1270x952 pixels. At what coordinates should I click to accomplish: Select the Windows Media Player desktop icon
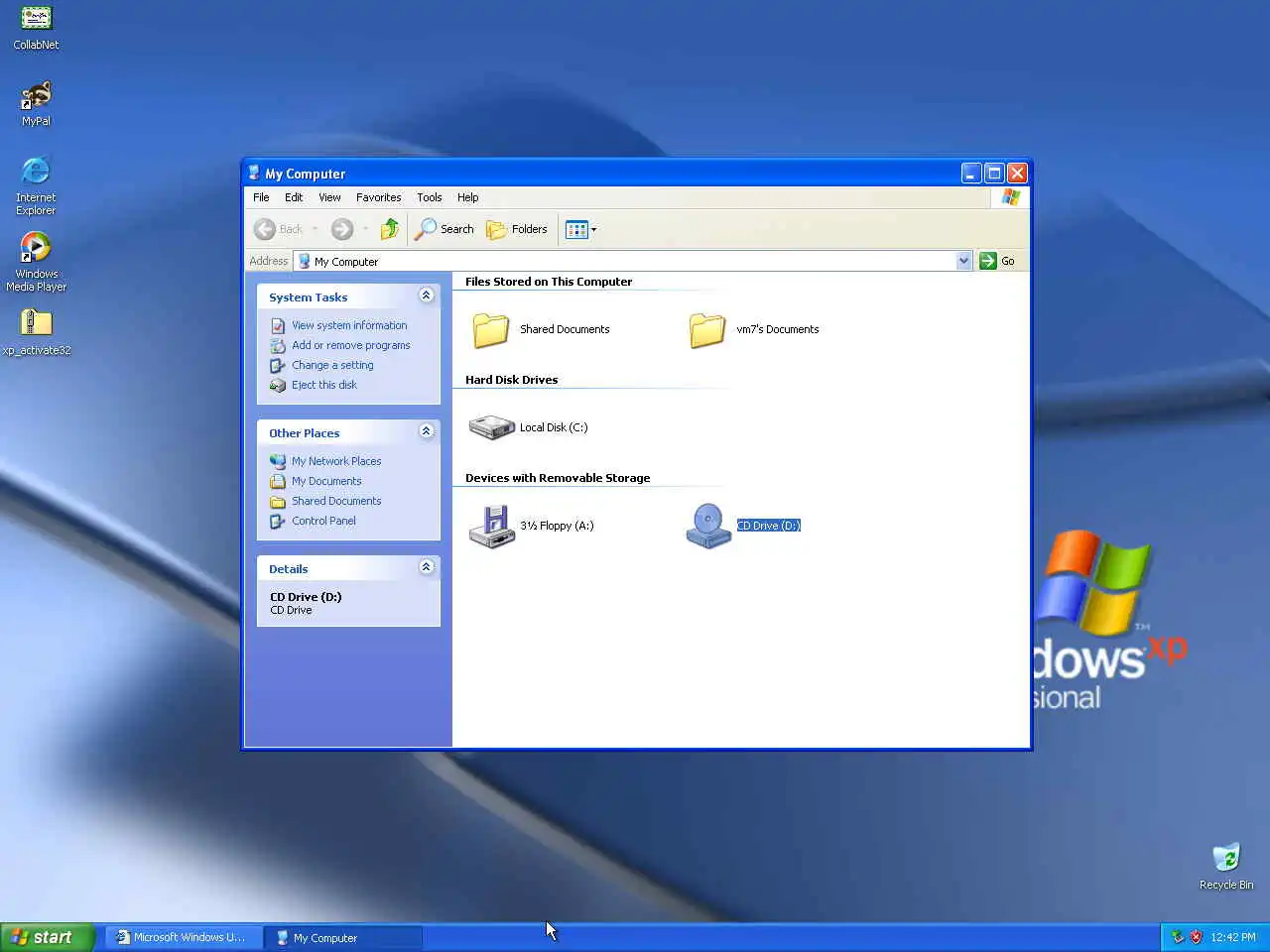click(36, 262)
